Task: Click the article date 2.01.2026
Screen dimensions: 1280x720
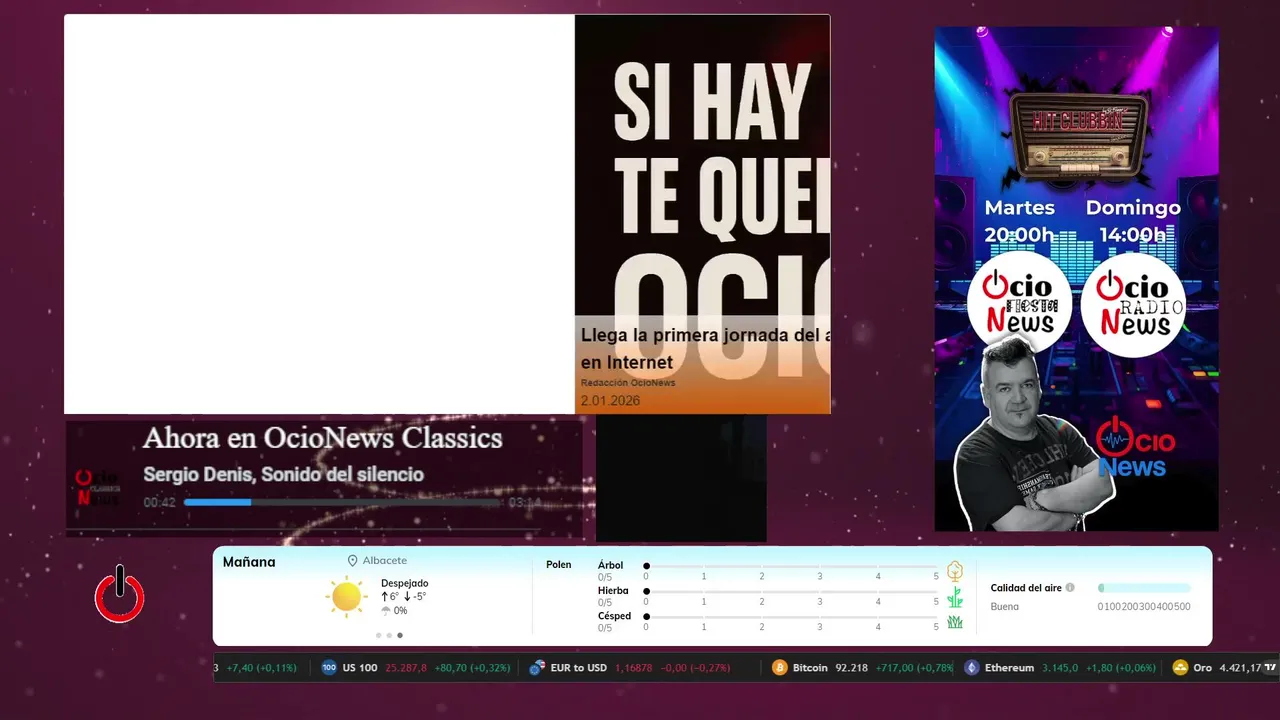Action: (x=610, y=401)
